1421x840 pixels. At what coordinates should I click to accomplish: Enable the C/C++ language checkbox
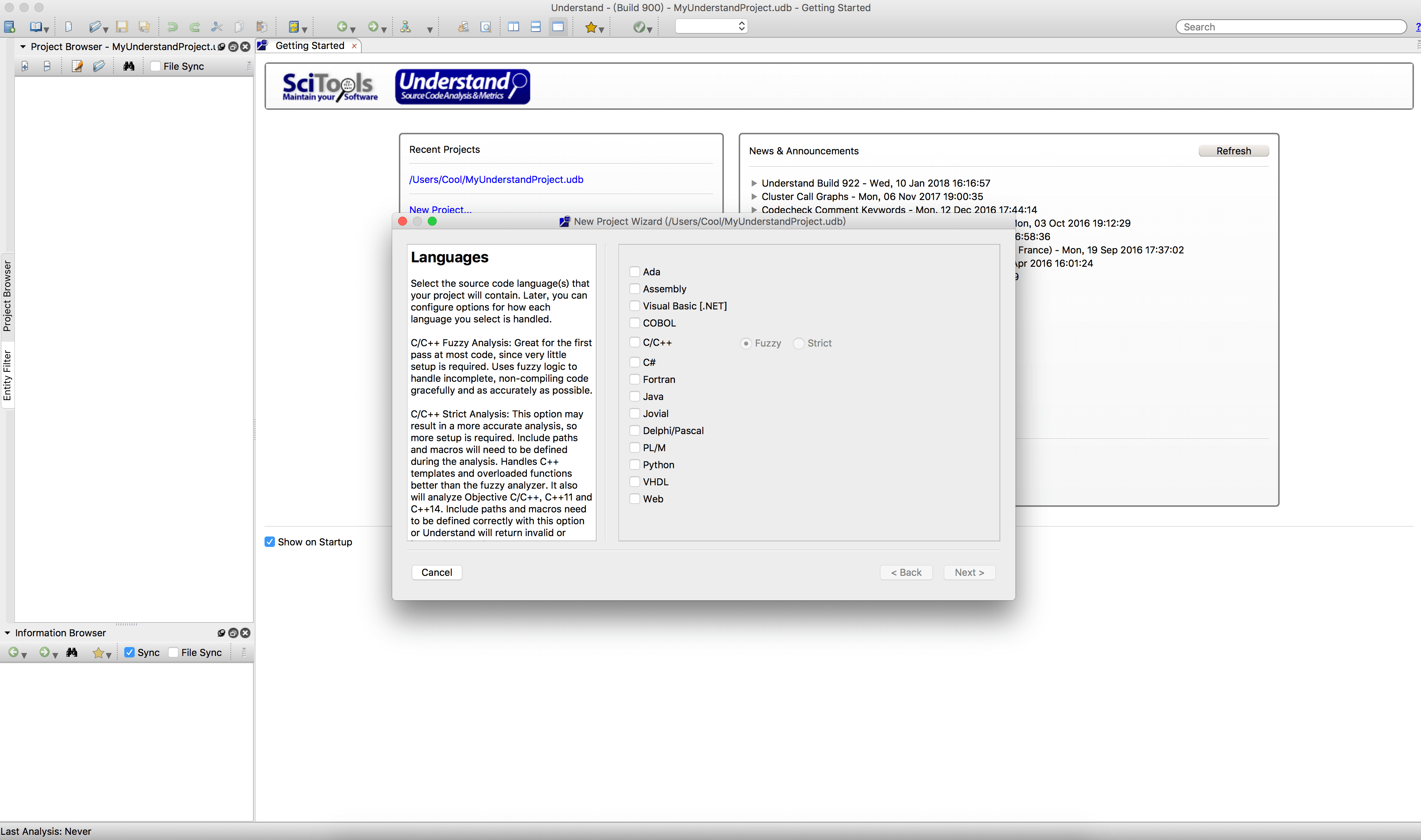pos(635,342)
